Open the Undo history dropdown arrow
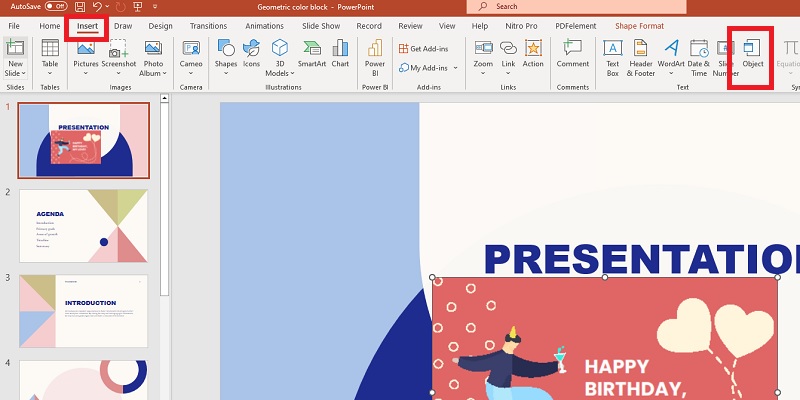Viewport: 800px width, 400px height. 107,7
